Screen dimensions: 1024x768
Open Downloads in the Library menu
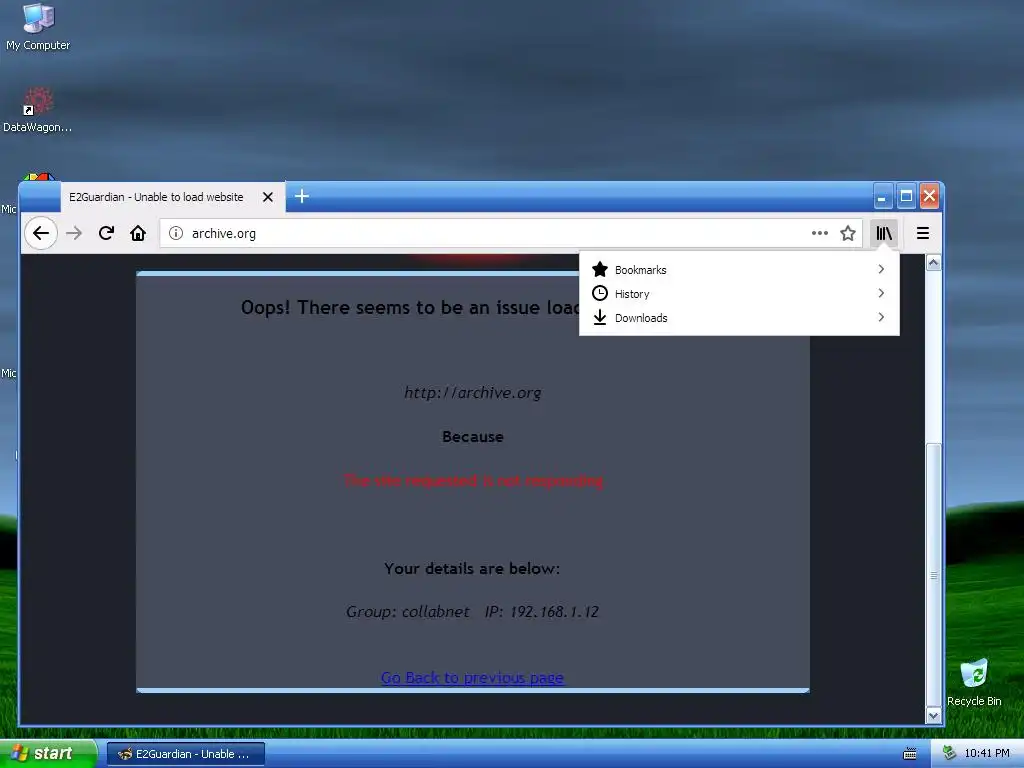[x=739, y=318]
